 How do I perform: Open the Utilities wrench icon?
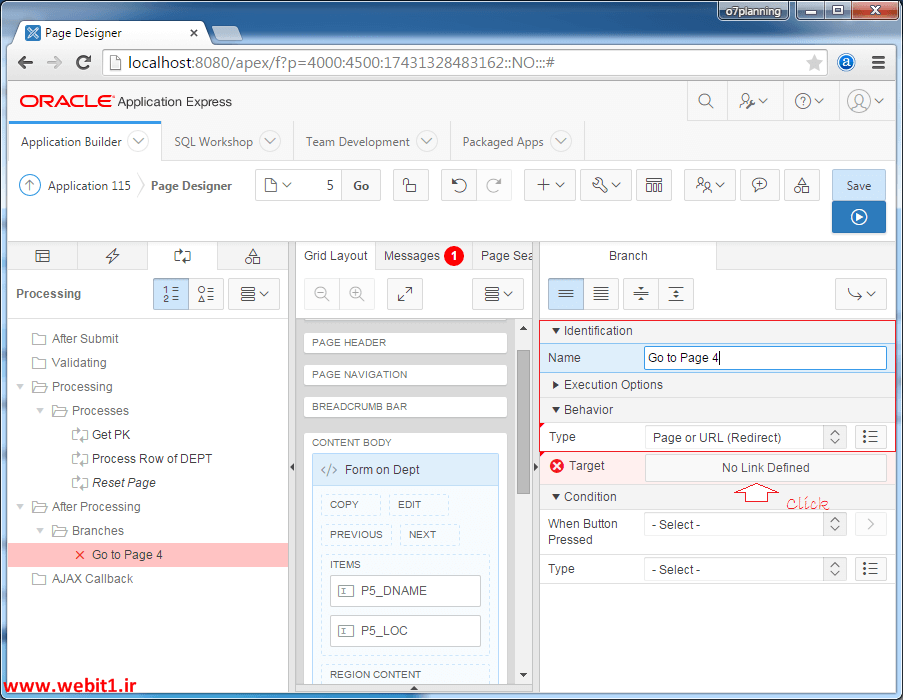coord(600,185)
